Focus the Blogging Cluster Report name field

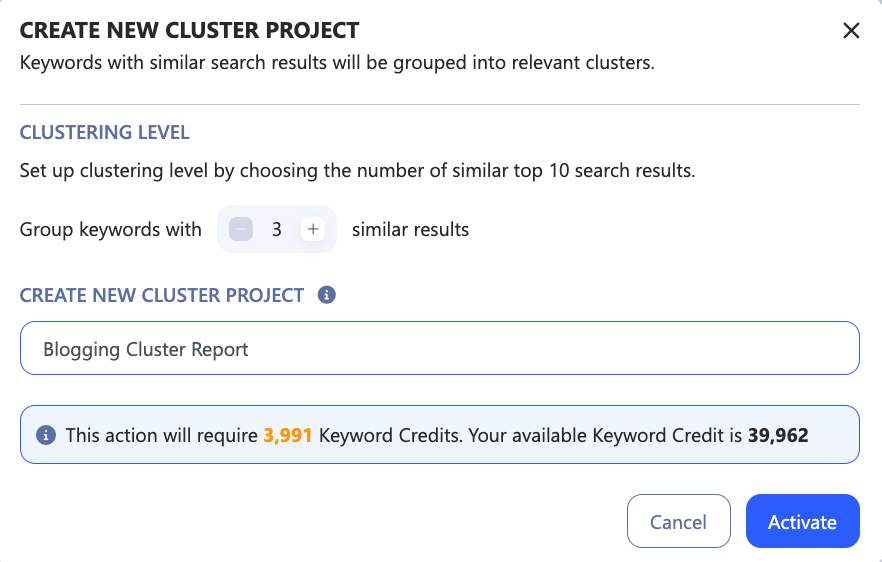point(440,348)
